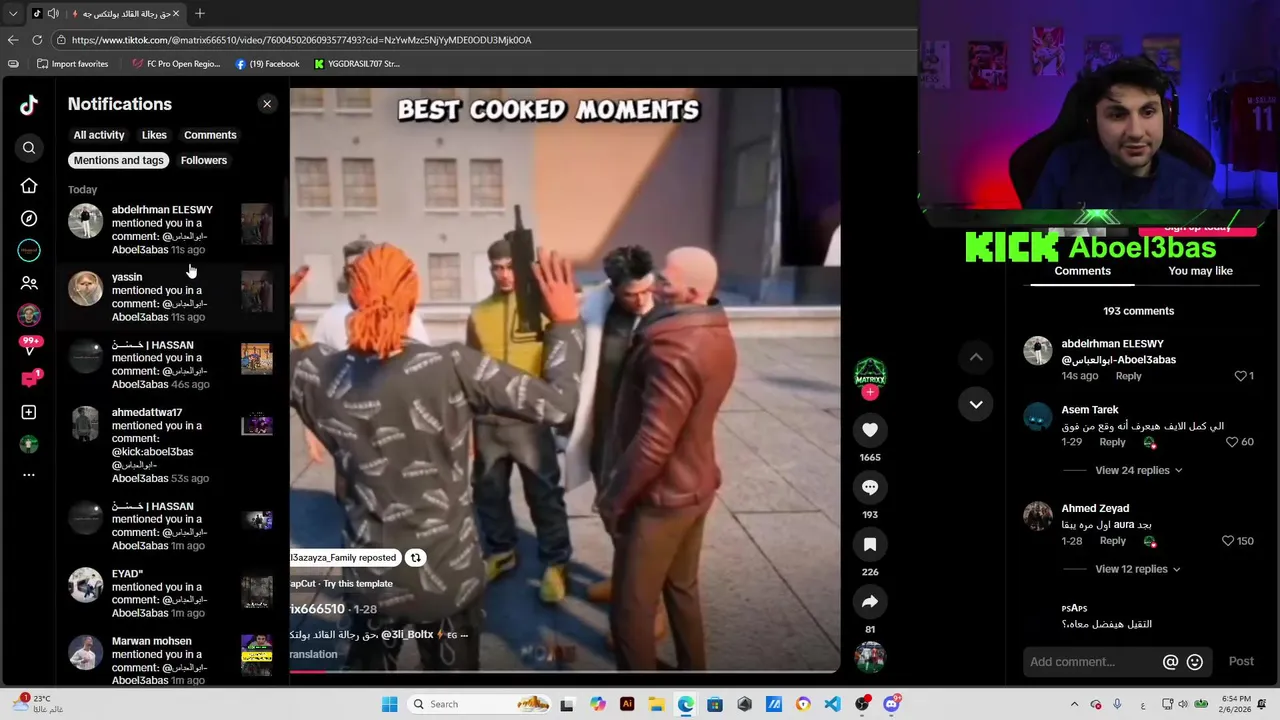Open the activity icon with 99+ badge
Screen dimensions: 1280x720
pyautogui.click(x=29, y=346)
